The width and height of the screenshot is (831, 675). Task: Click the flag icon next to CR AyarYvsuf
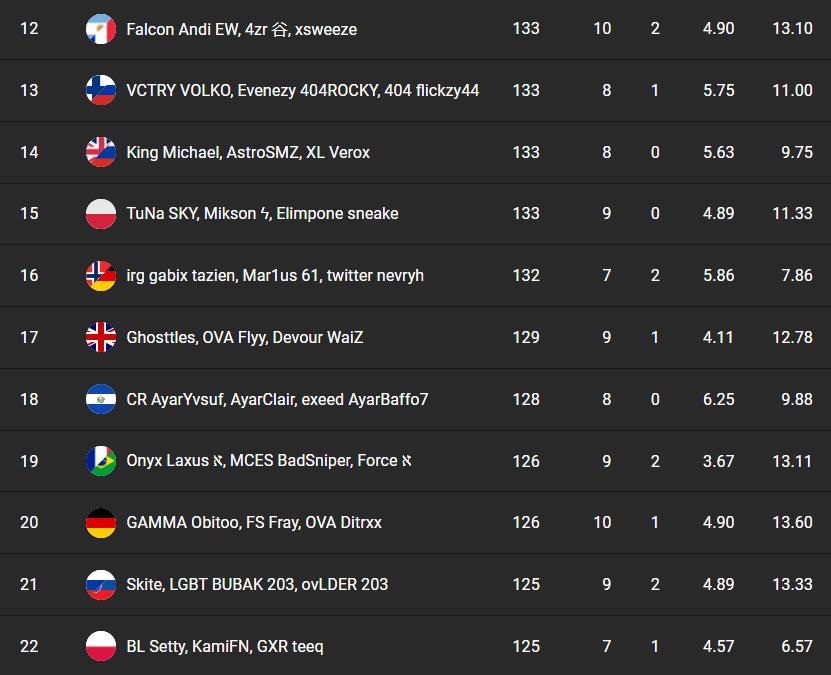[101, 399]
